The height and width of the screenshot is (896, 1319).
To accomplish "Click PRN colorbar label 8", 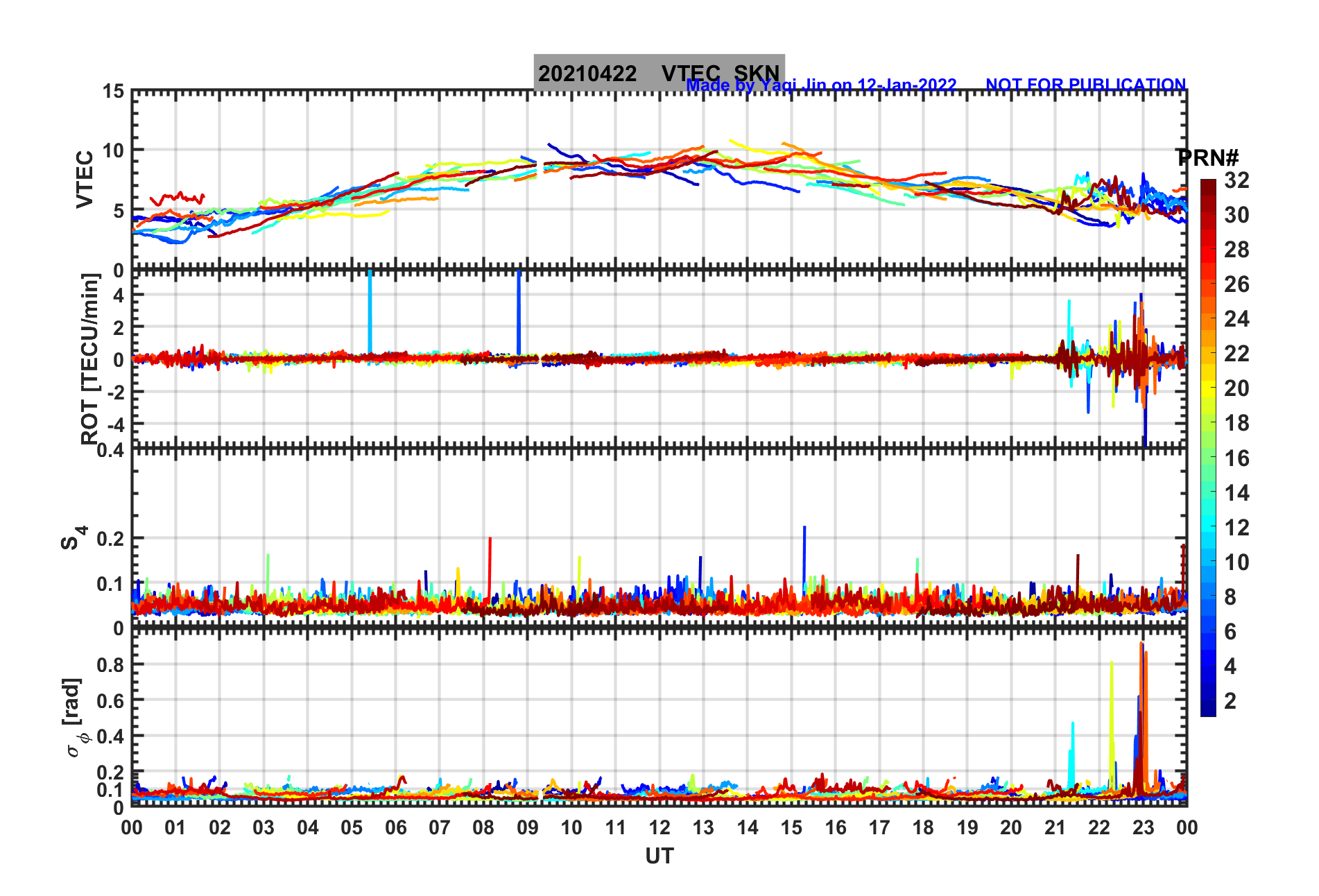I will click(x=1230, y=597).
